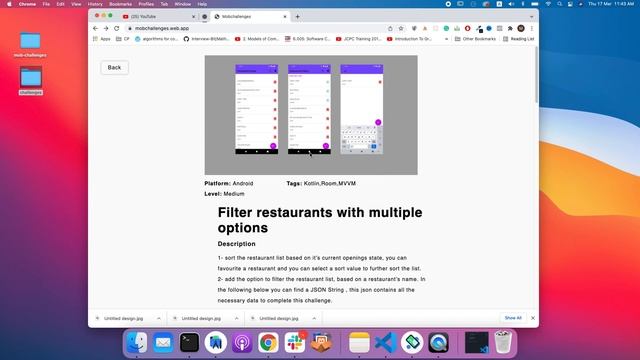Screen dimensions: 640x360
Task: Click the green circular extension icon
Action: [446, 28]
